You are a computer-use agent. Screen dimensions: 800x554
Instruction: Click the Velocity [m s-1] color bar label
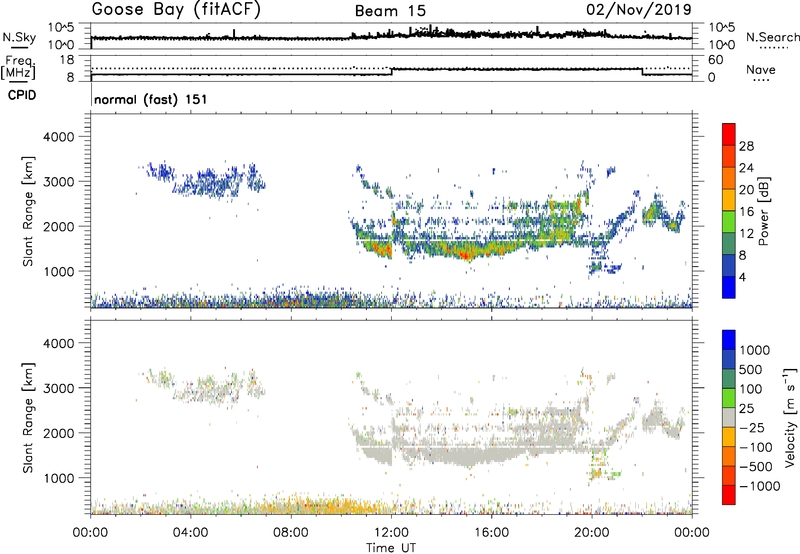(x=790, y=417)
